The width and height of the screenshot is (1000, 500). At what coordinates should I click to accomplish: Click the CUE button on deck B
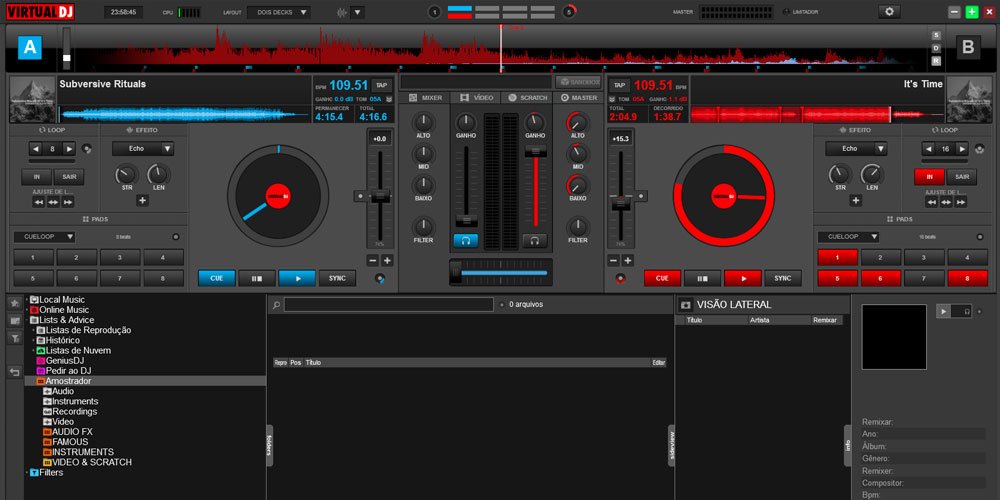tap(663, 278)
